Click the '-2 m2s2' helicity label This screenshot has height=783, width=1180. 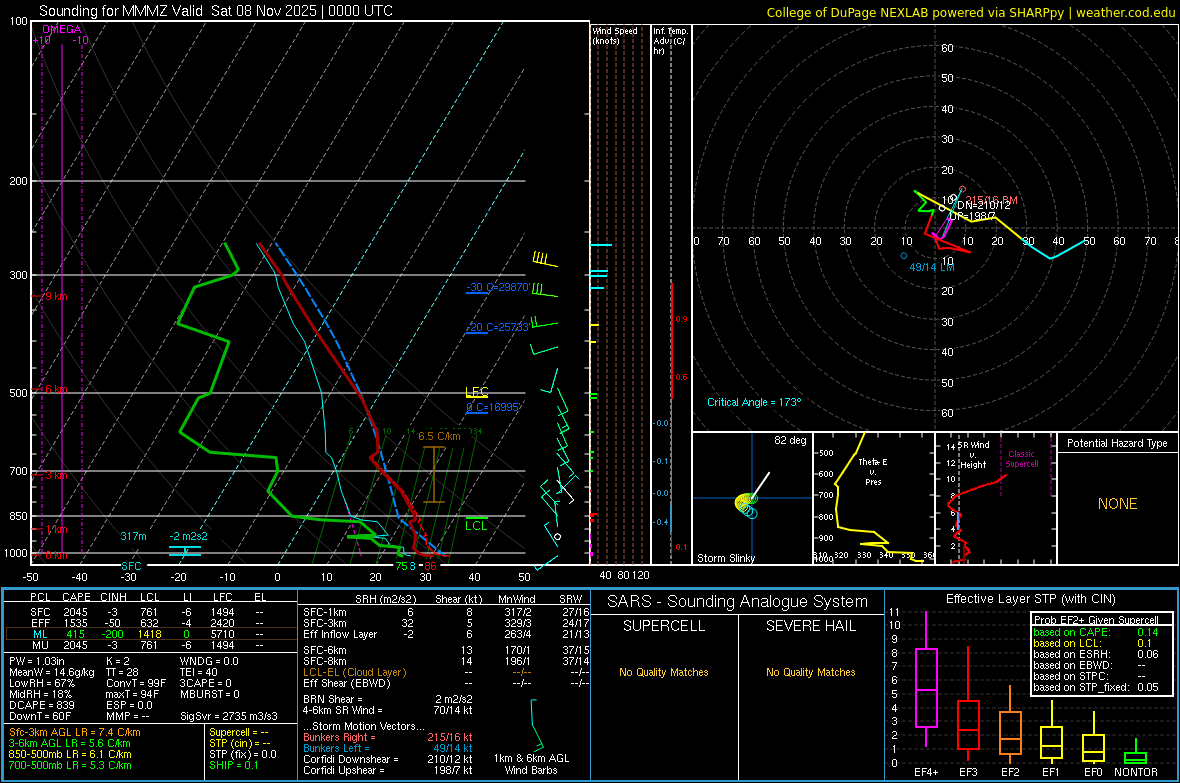click(x=188, y=536)
